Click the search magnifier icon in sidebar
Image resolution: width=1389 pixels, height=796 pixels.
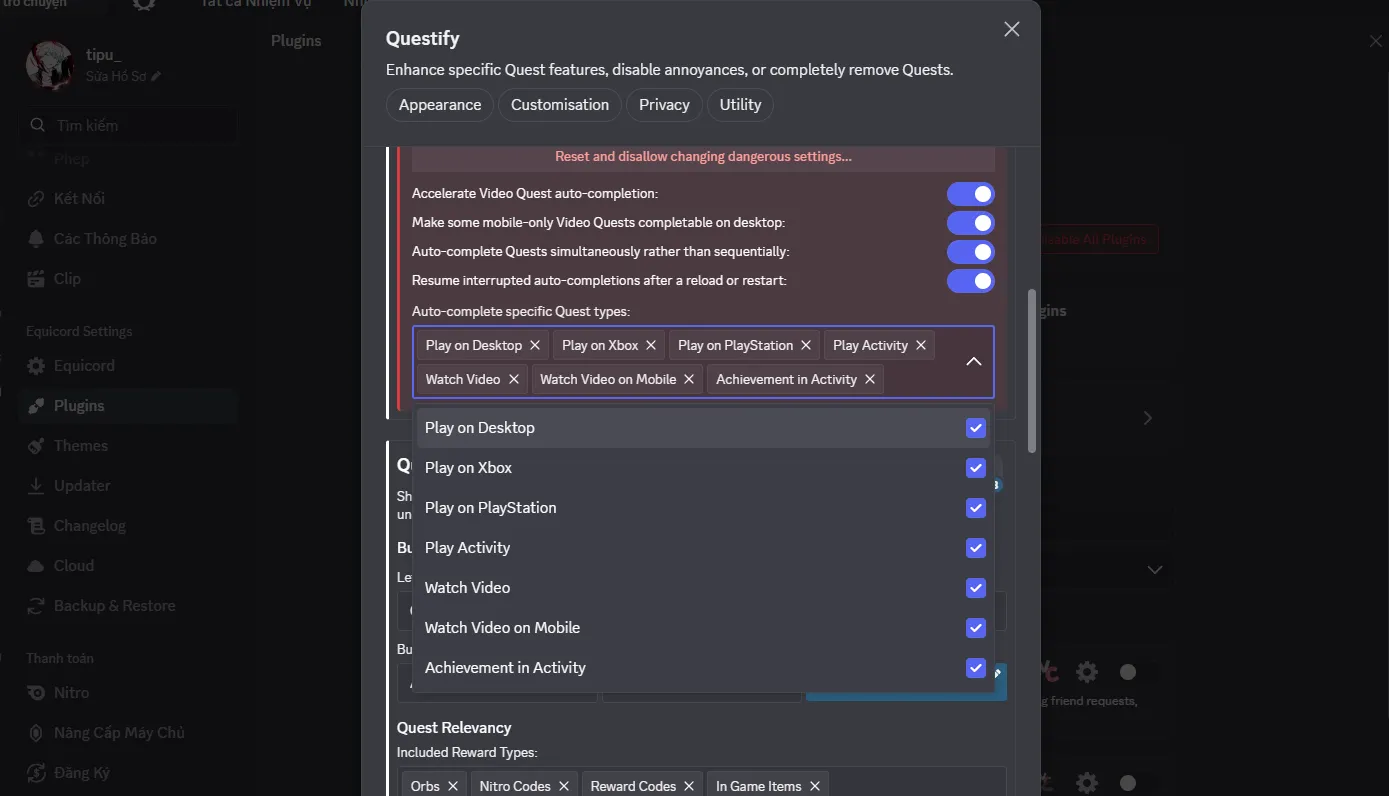coord(37,125)
